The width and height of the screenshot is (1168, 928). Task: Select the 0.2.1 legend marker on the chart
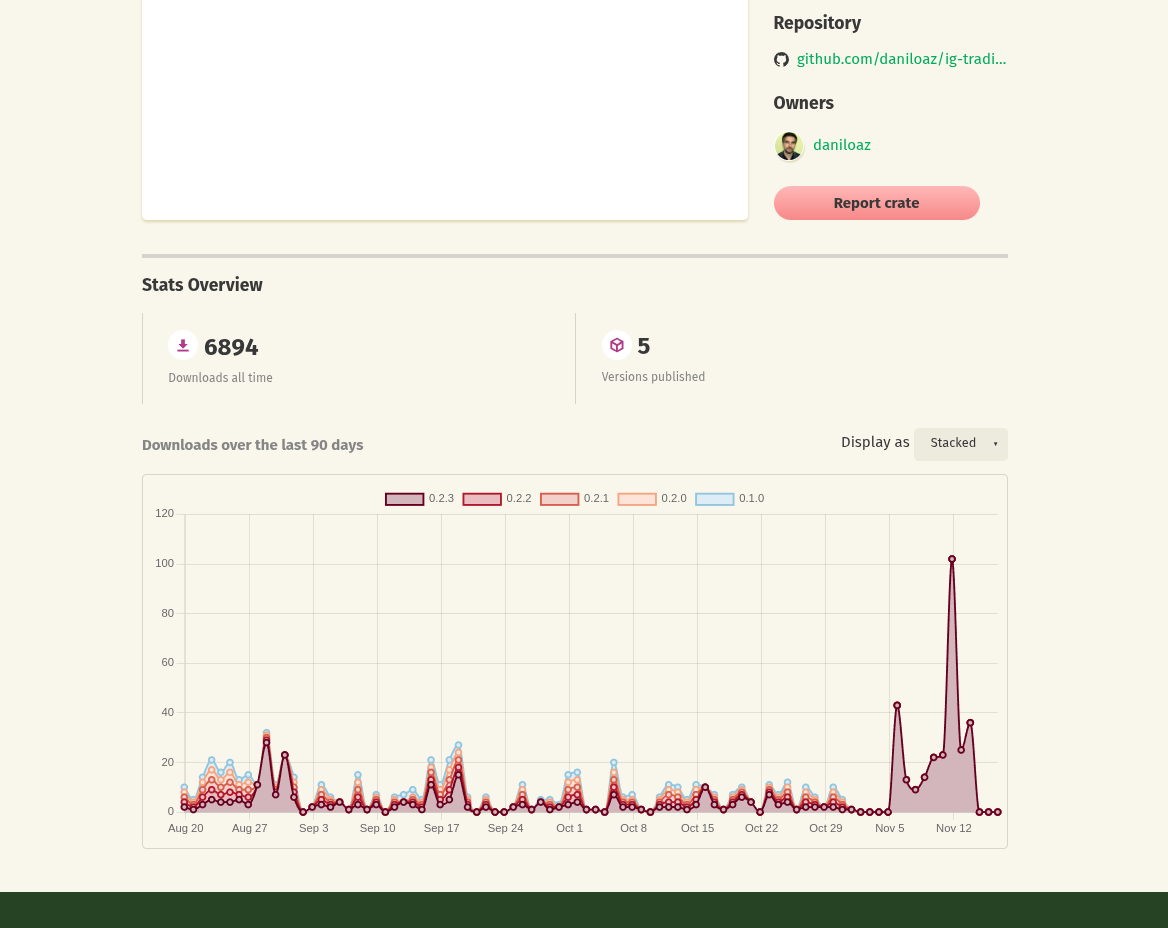coord(559,498)
